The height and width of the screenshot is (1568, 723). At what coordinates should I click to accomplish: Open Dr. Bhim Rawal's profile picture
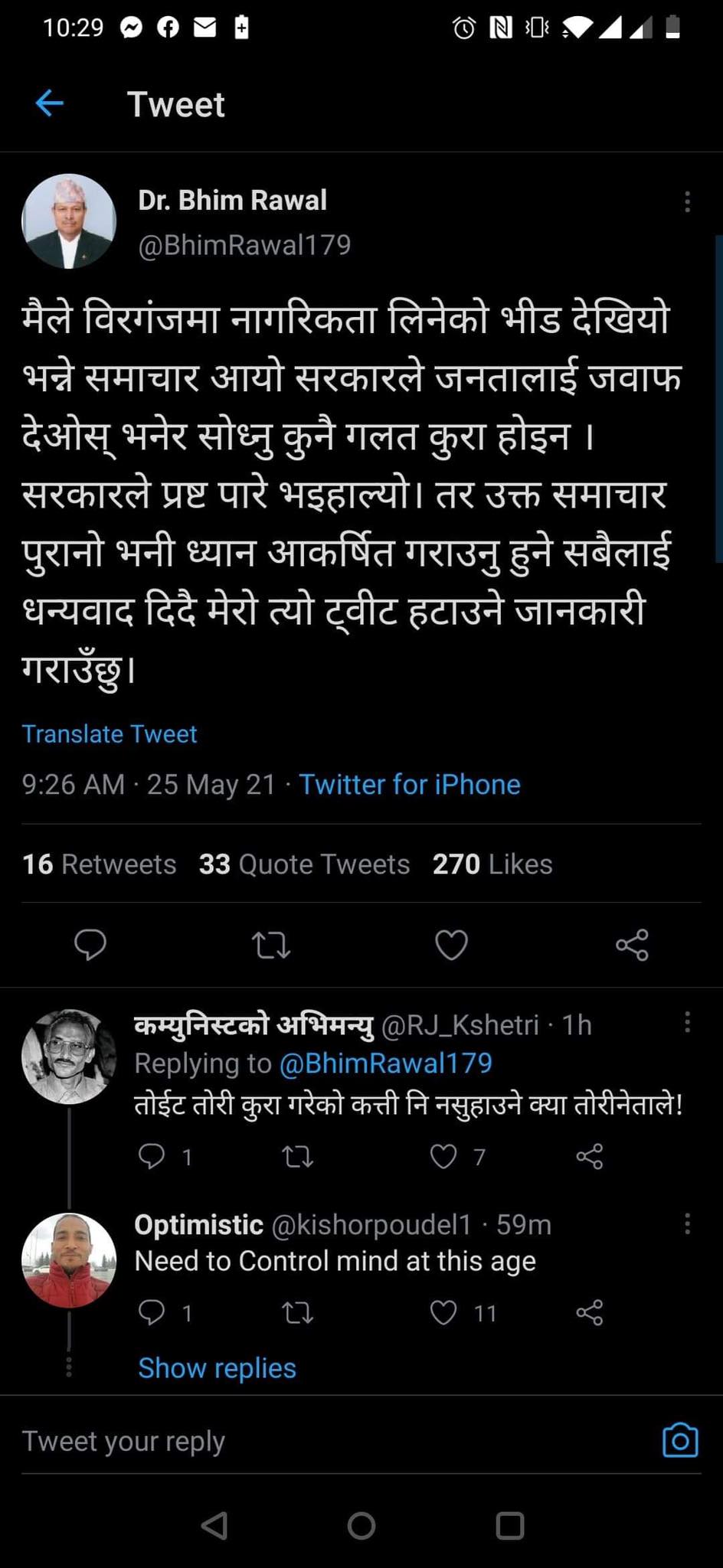(x=69, y=221)
